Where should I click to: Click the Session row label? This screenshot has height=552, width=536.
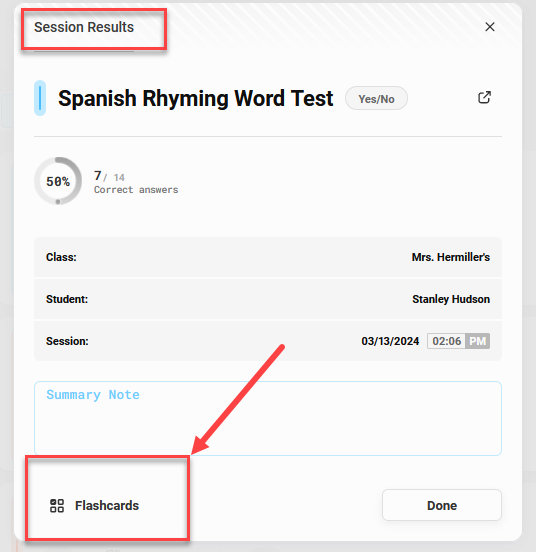click(x=67, y=341)
